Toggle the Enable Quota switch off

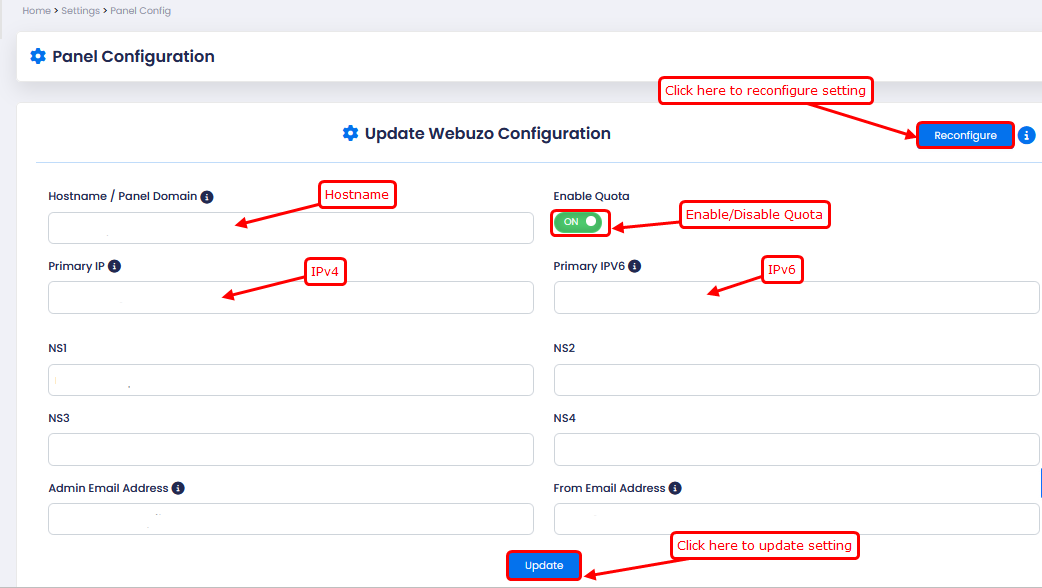point(579,222)
